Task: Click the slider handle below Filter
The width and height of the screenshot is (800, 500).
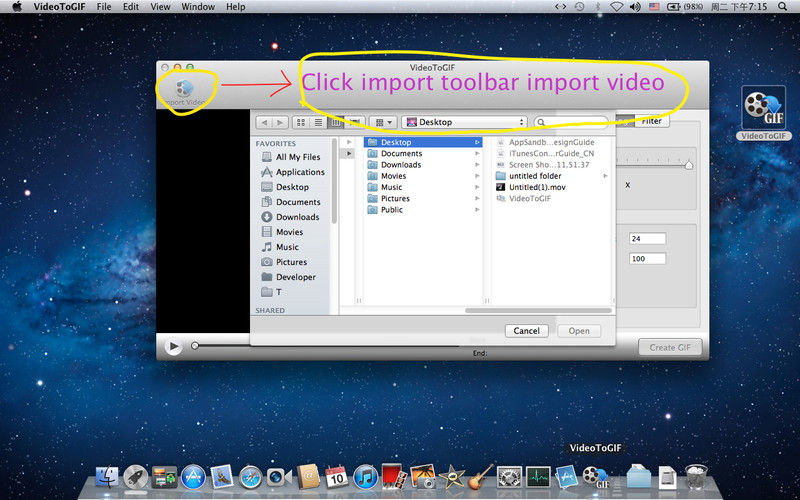Action: [x=689, y=165]
